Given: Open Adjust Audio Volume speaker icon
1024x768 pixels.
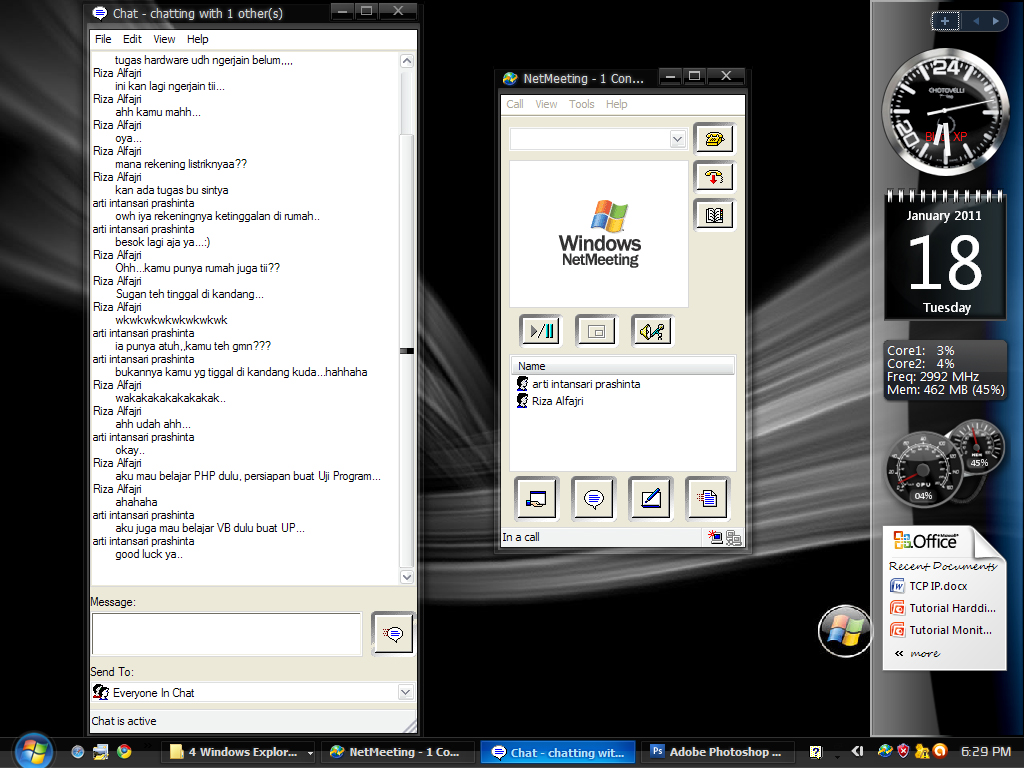Looking at the screenshot, I should coord(652,330).
